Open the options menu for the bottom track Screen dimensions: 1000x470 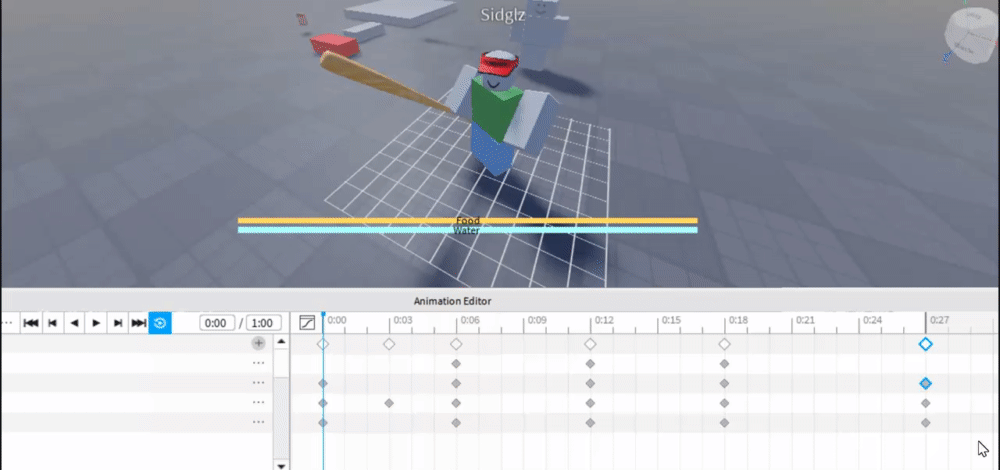pyautogui.click(x=258, y=422)
